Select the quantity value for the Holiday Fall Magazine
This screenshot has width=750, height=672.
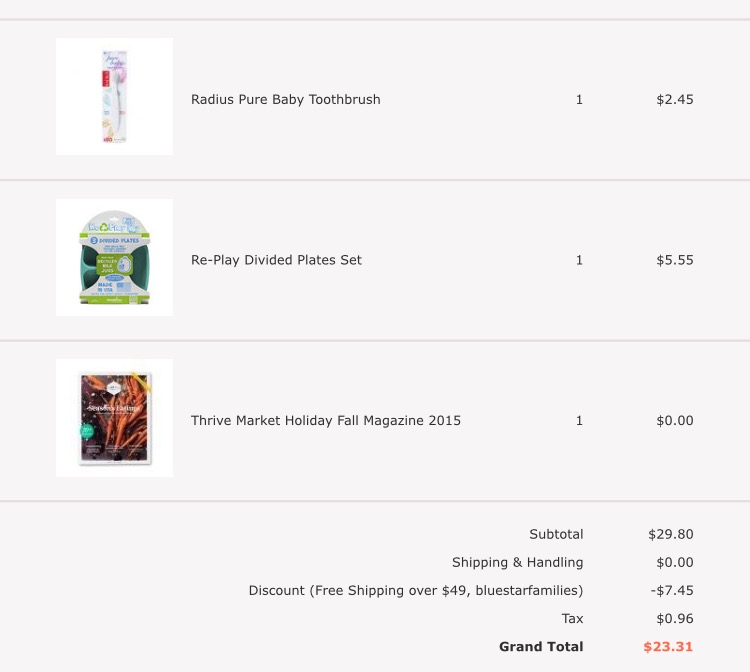579,421
